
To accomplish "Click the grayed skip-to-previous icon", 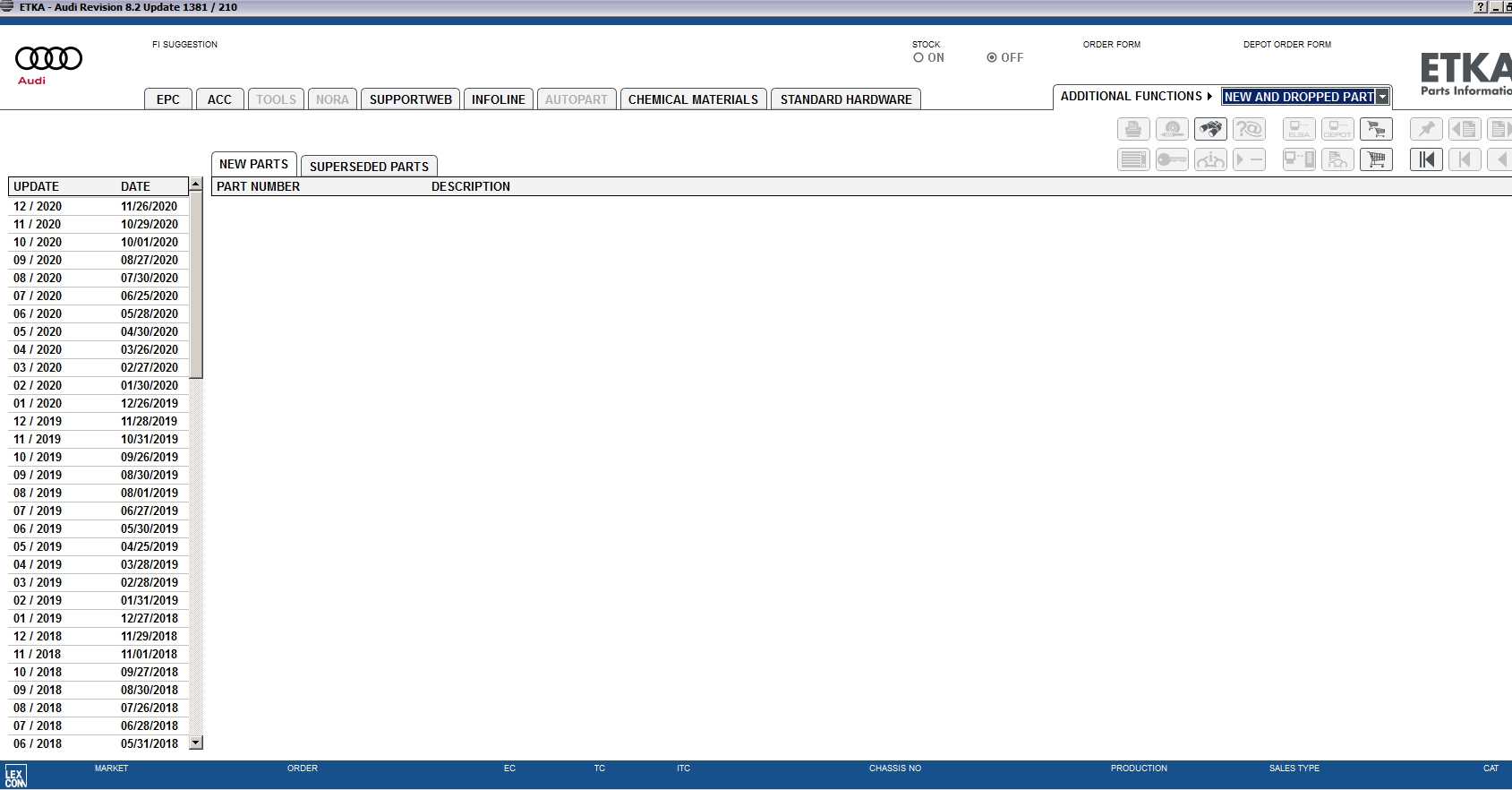I will tap(1465, 159).
